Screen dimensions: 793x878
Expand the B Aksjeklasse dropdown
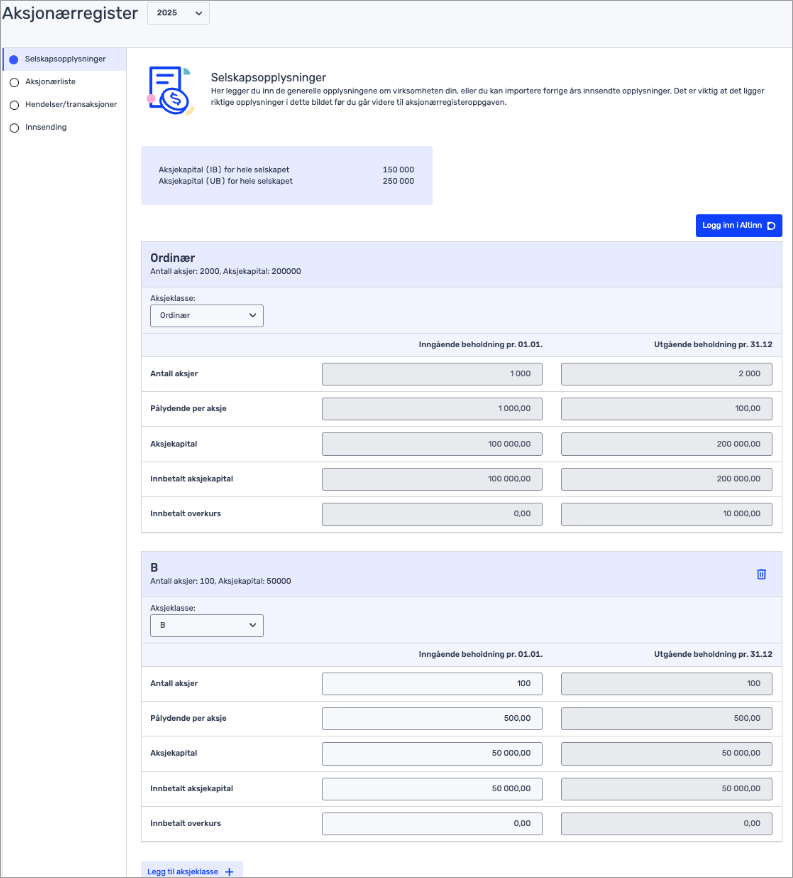pos(206,626)
